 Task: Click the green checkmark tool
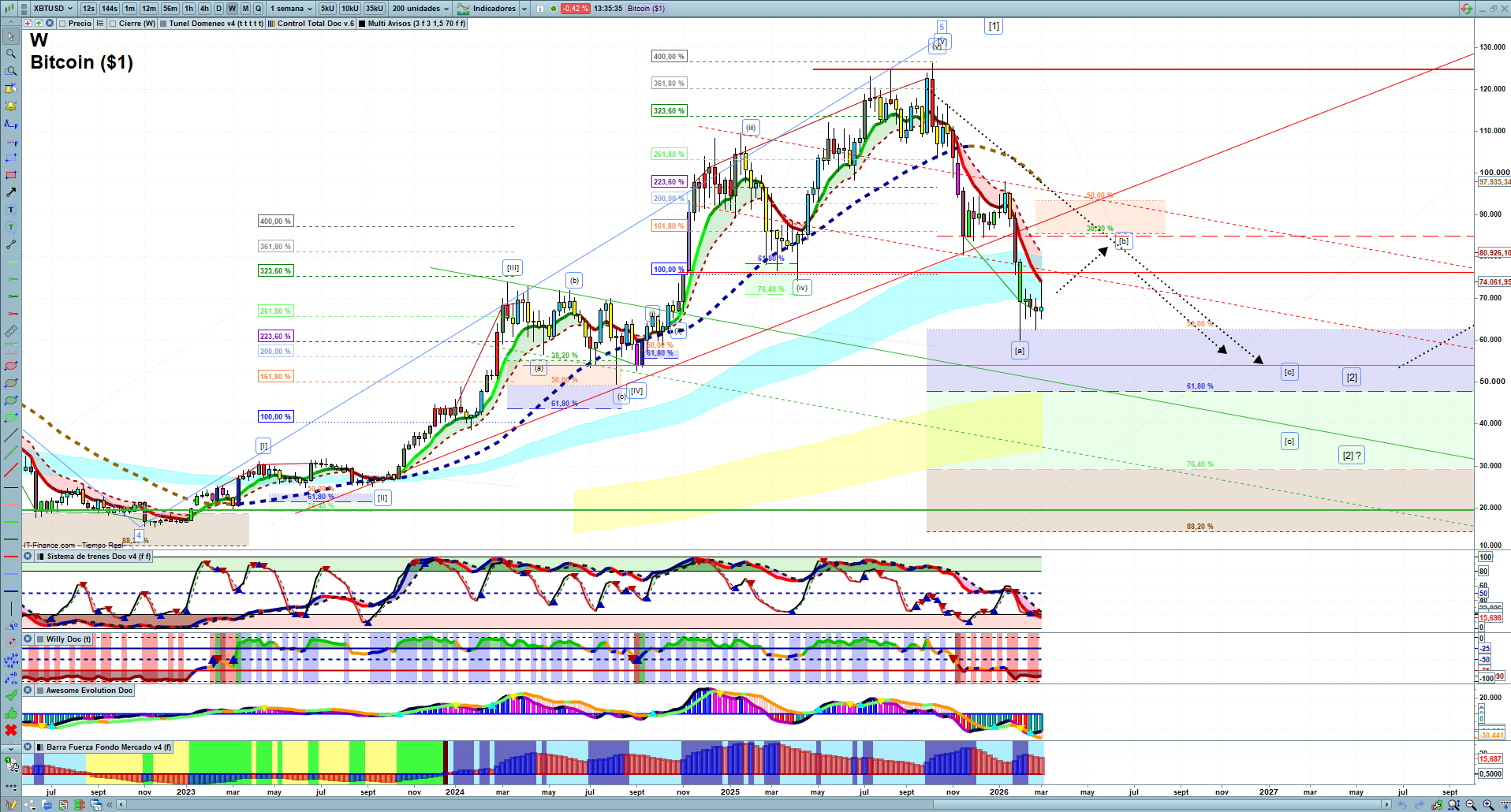11,695
